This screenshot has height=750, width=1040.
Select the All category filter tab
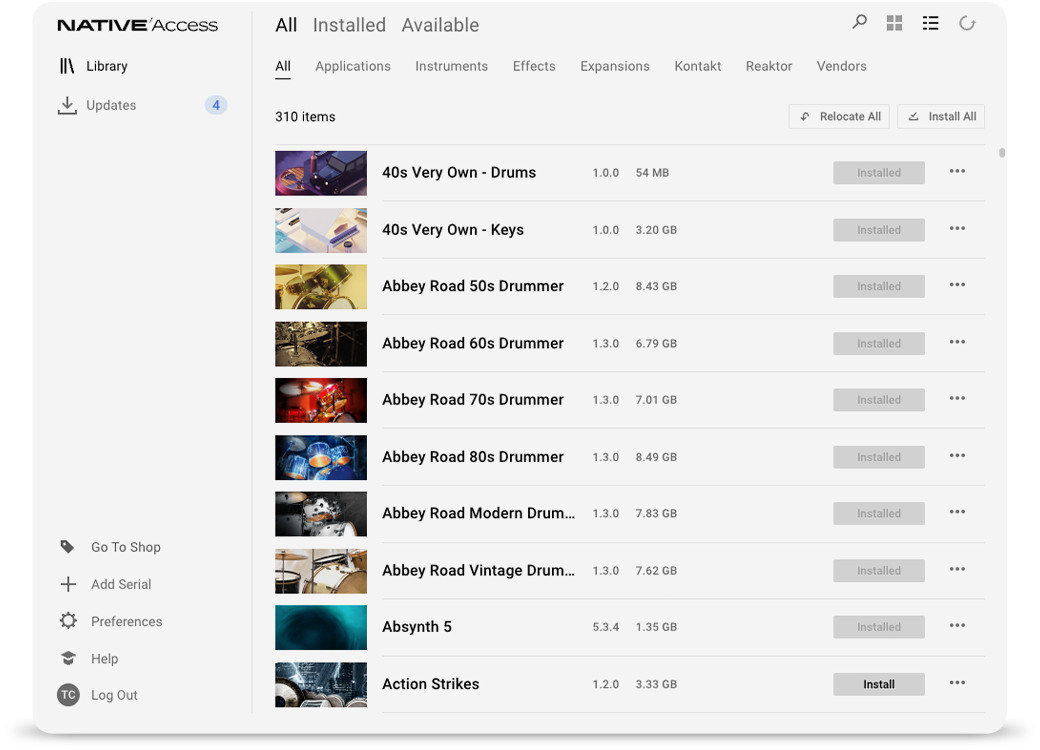[x=283, y=66]
